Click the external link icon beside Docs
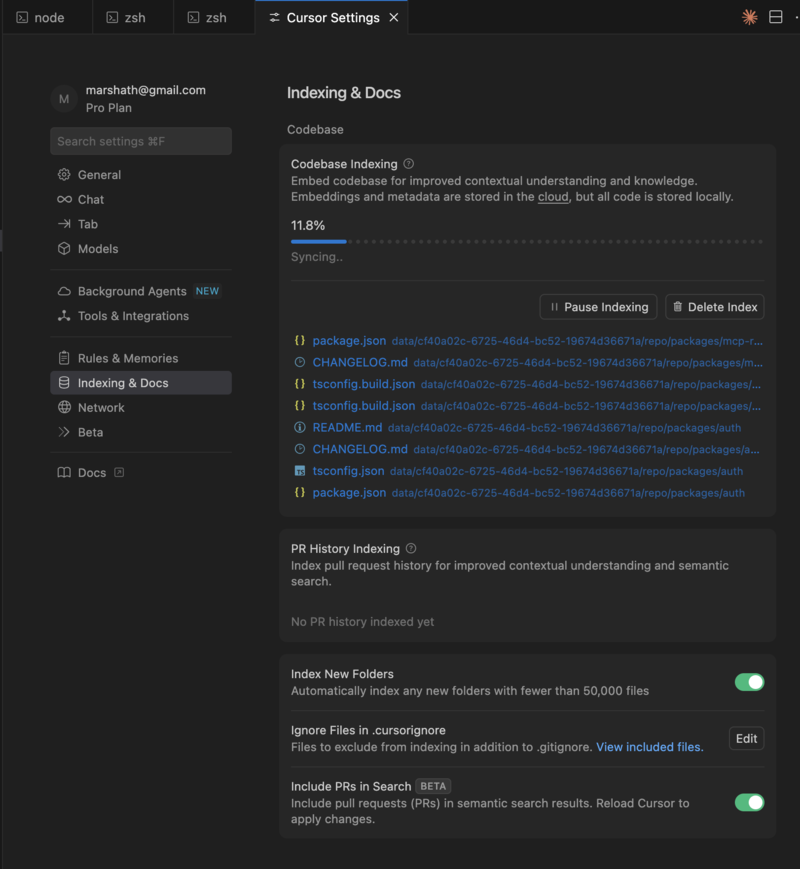 pos(119,473)
